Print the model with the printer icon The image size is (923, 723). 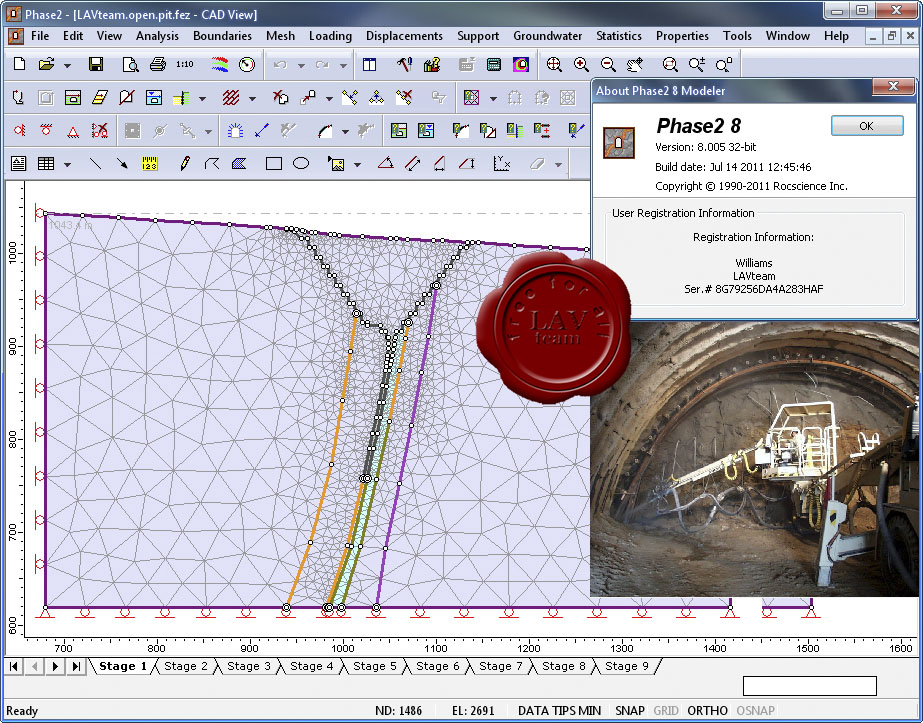(x=158, y=64)
